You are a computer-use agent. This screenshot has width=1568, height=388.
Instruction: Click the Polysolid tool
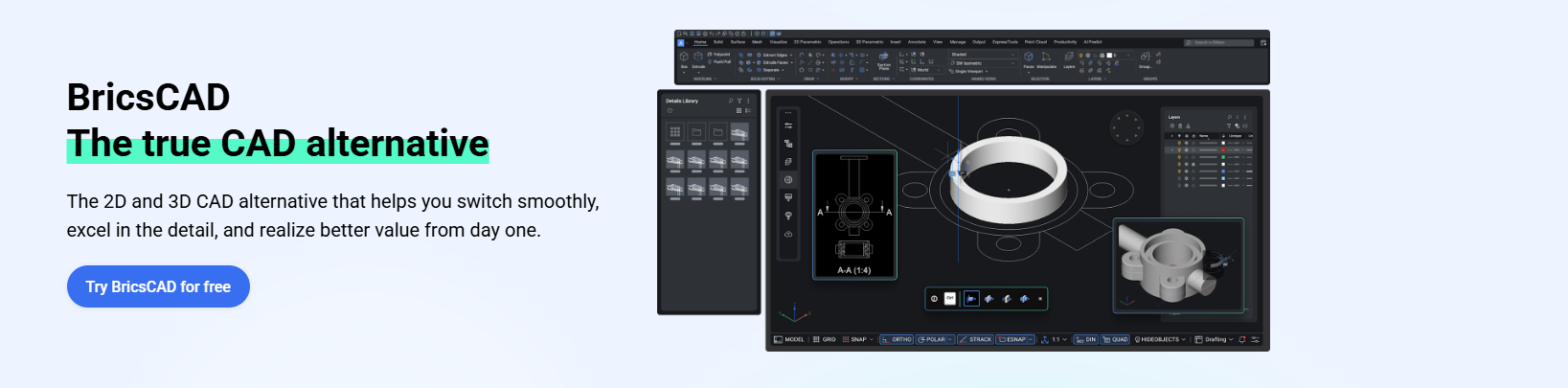(x=719, y=55)
